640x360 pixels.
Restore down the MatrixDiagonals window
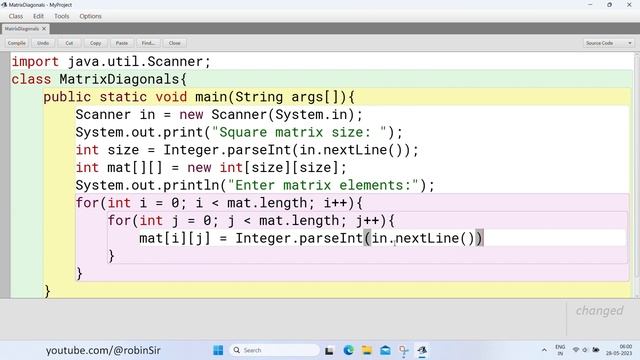[610, 5]
